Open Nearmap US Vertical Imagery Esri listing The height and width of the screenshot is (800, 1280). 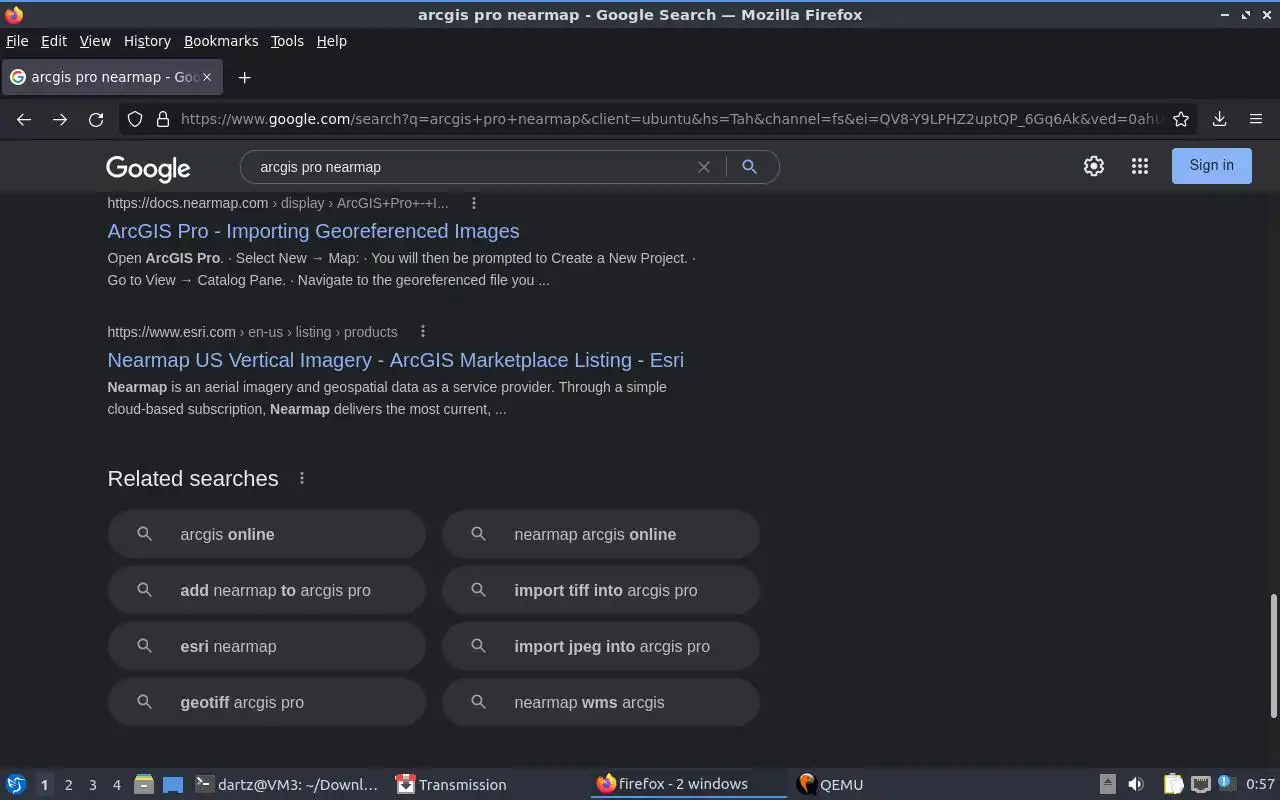tap(395, 360)
